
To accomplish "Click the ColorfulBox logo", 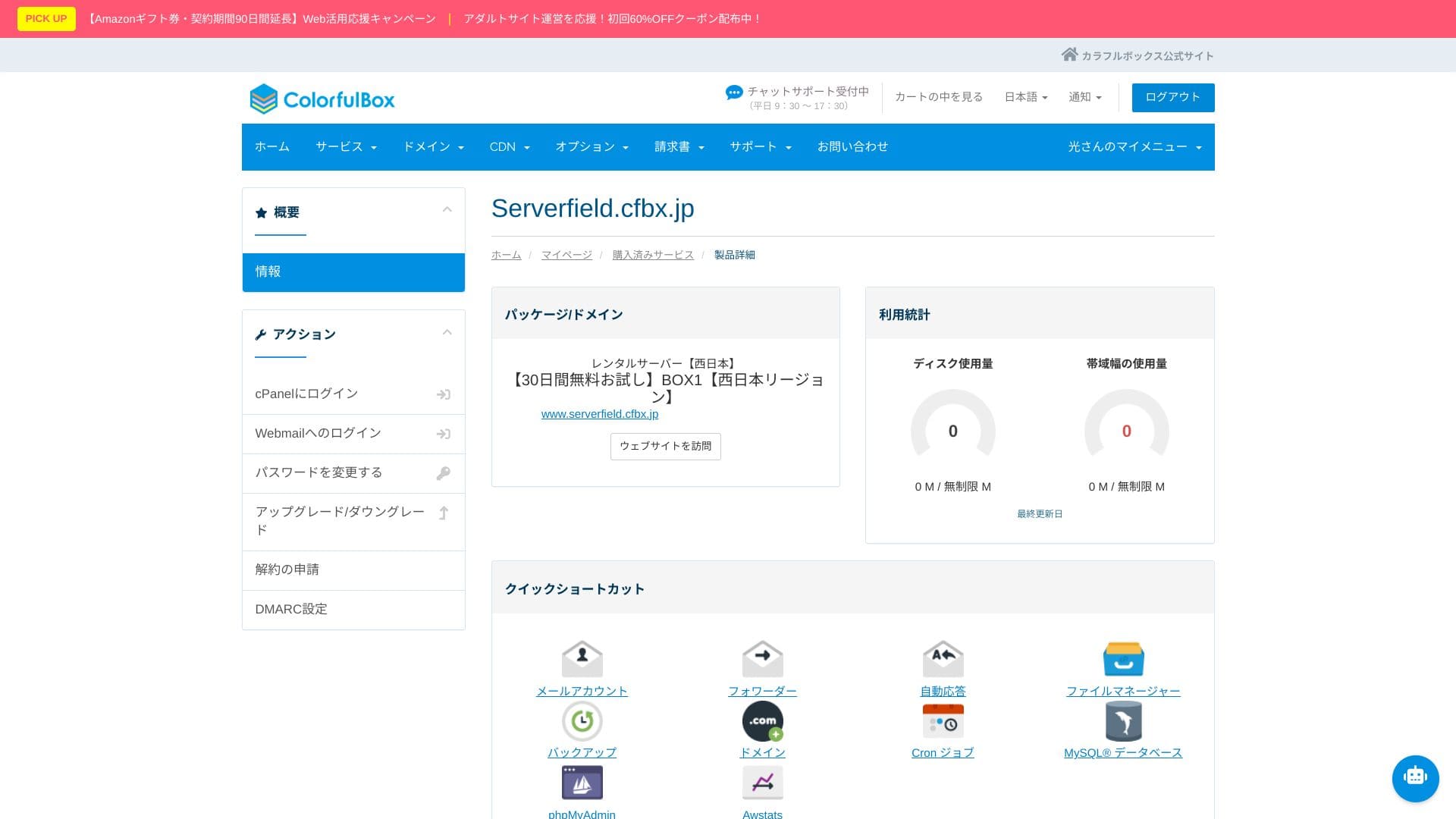I will 322,99.
